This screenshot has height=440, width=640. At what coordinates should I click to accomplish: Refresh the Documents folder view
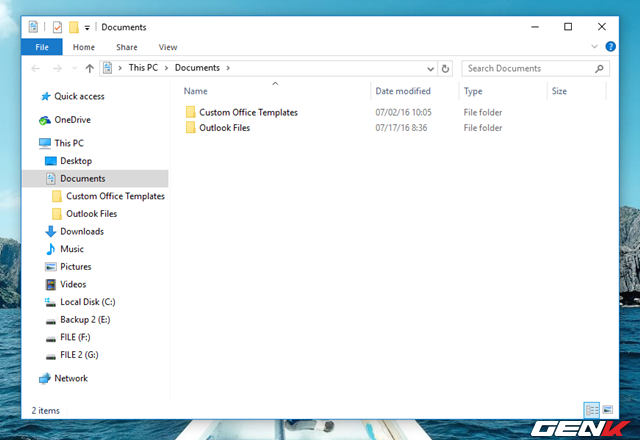point(445,69)
